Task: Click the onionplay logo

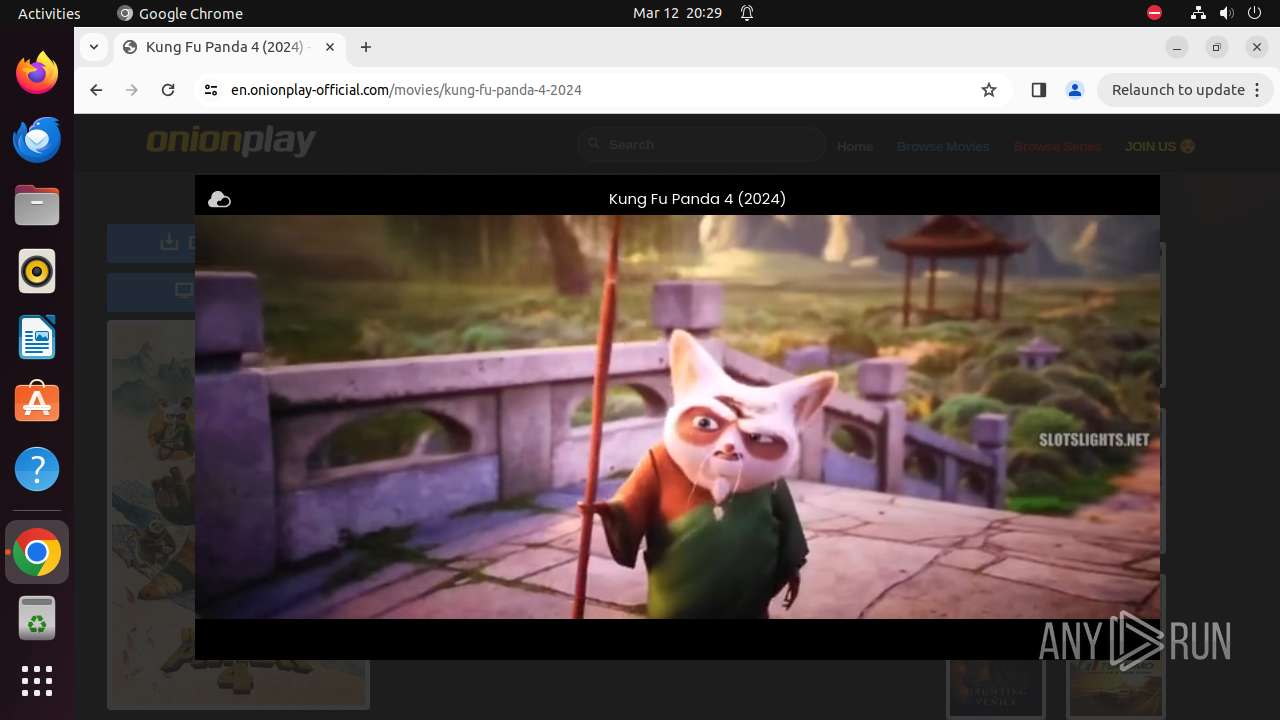Action: click(231, 141)
